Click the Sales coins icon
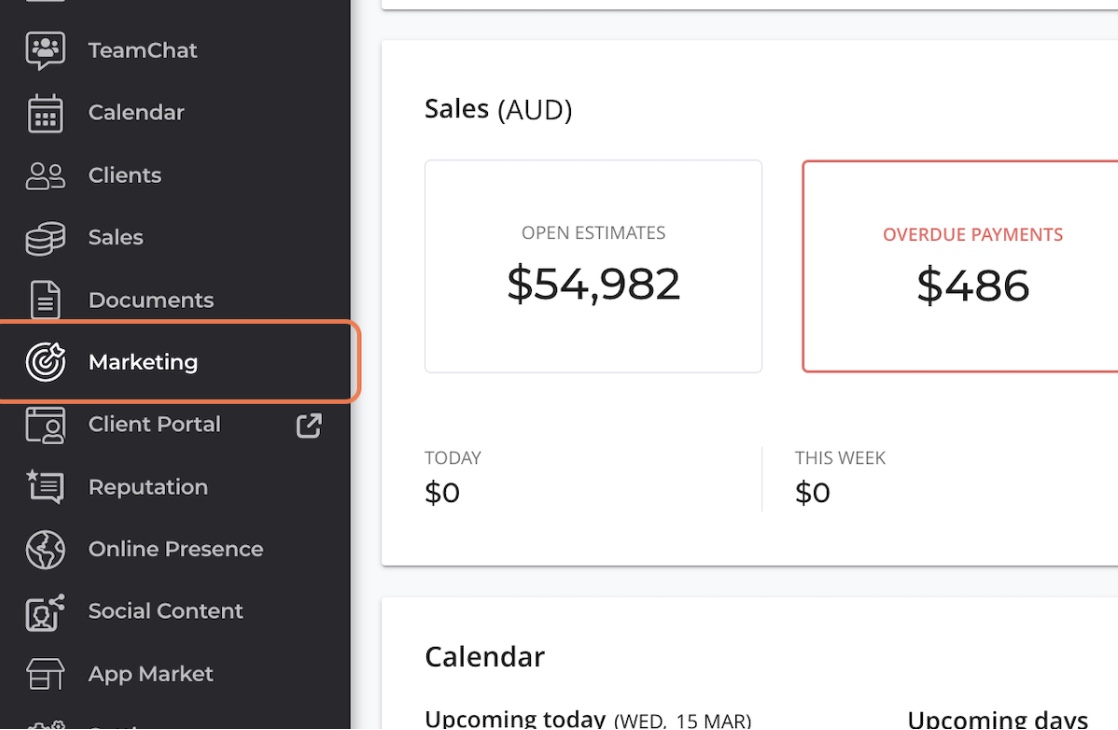Viewport: 1118px width, 730px height. tap(45, 238)
